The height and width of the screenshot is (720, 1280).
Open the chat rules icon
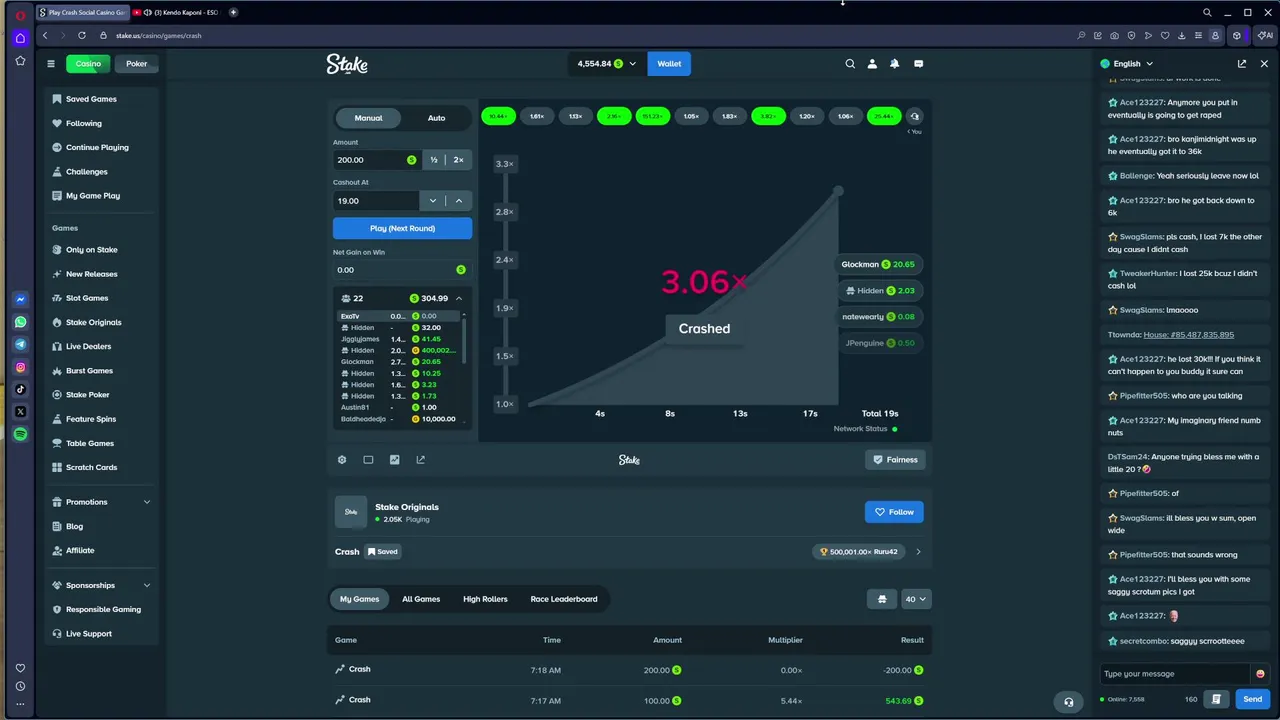1216,699
